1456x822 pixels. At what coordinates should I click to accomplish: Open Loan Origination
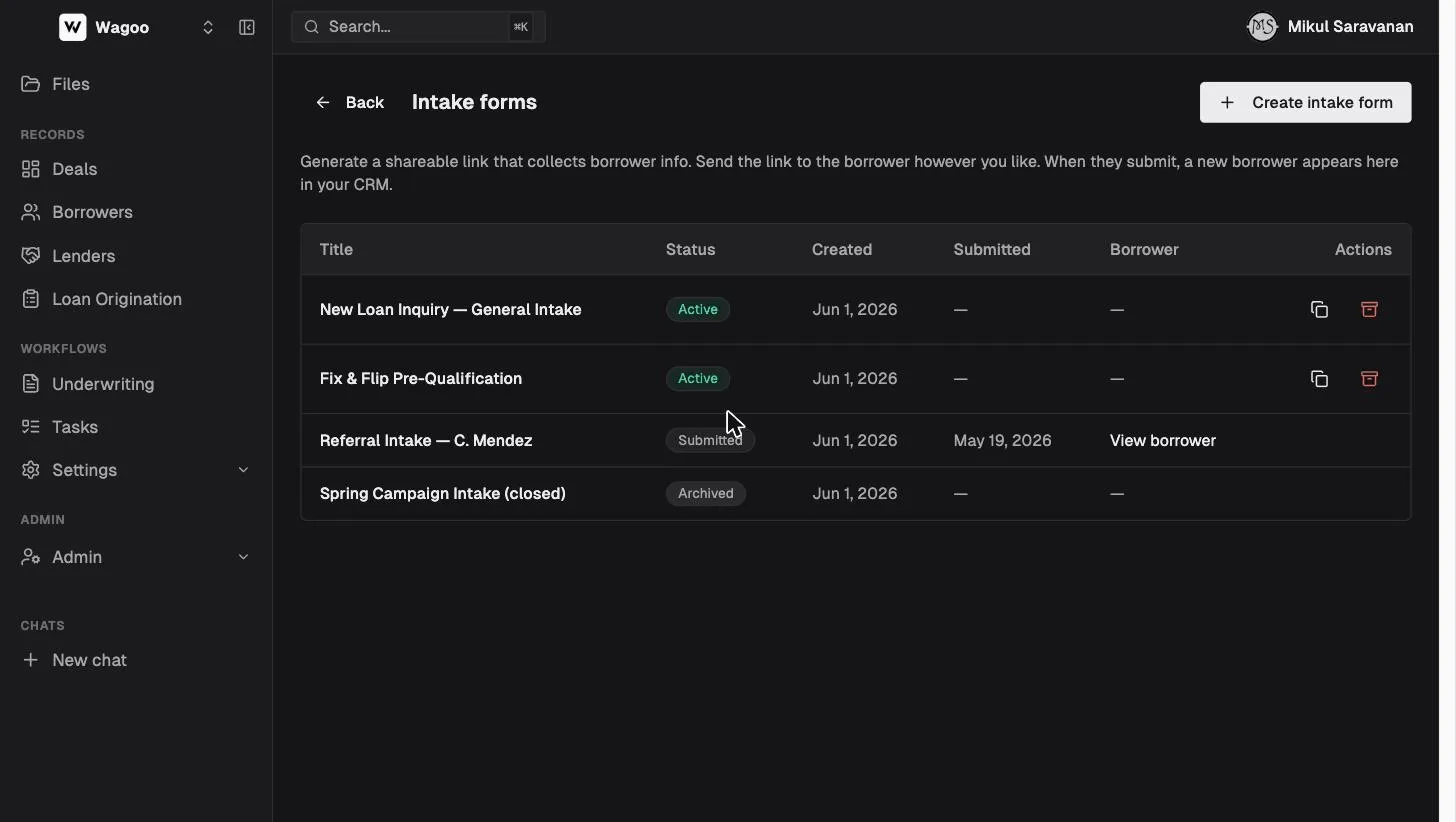tap(136, 299)
